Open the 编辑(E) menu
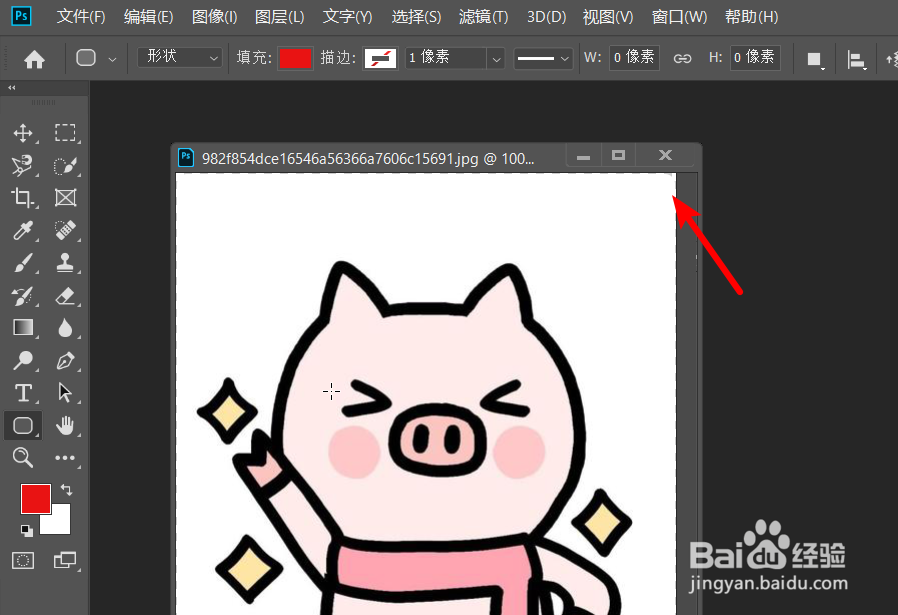Viewport: 898px width, 615px height. 148,17
